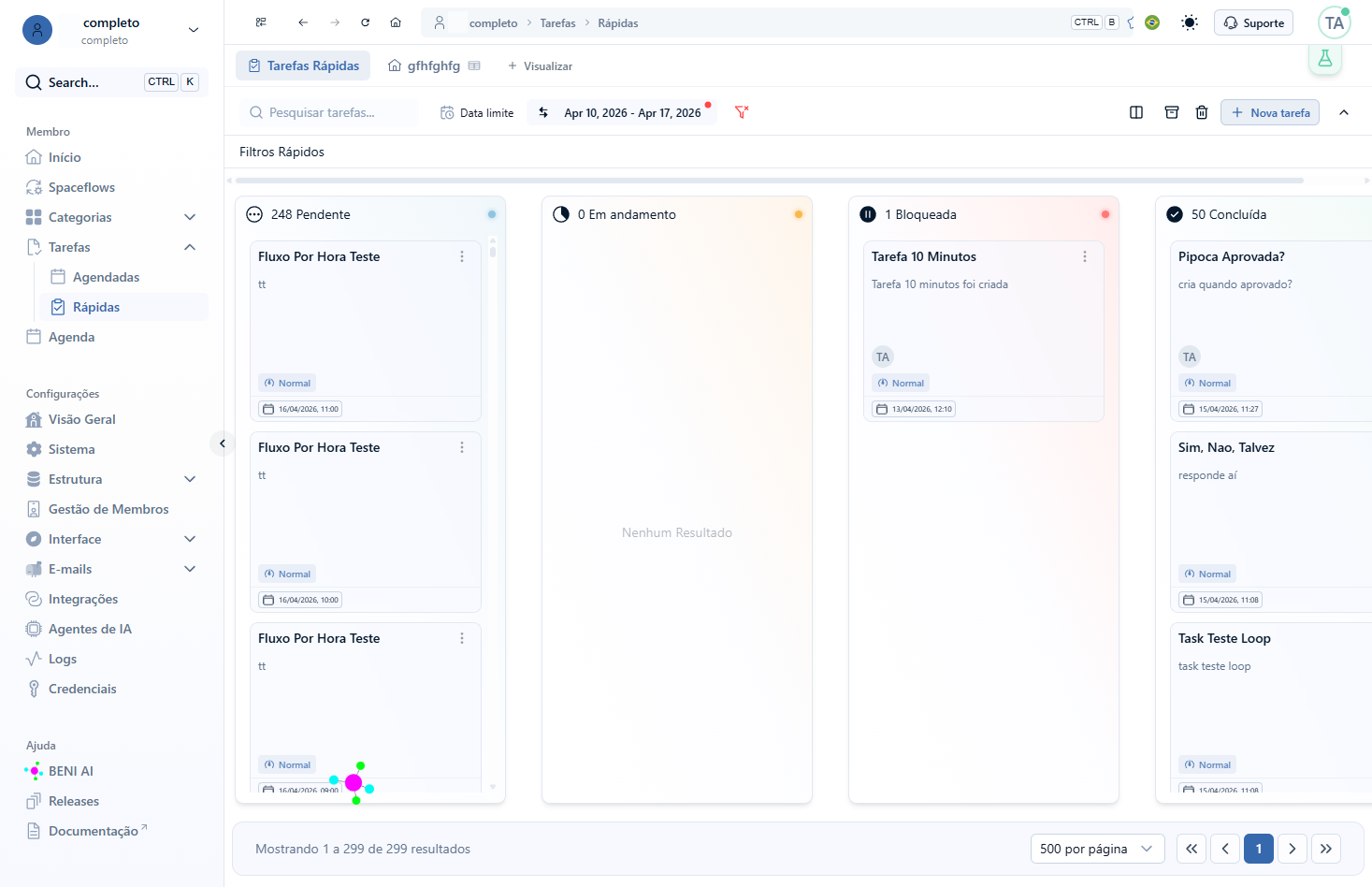Toggle the light/dark theme sun icon
The height and width of the screenshot is (887, 1372).
1190,22
